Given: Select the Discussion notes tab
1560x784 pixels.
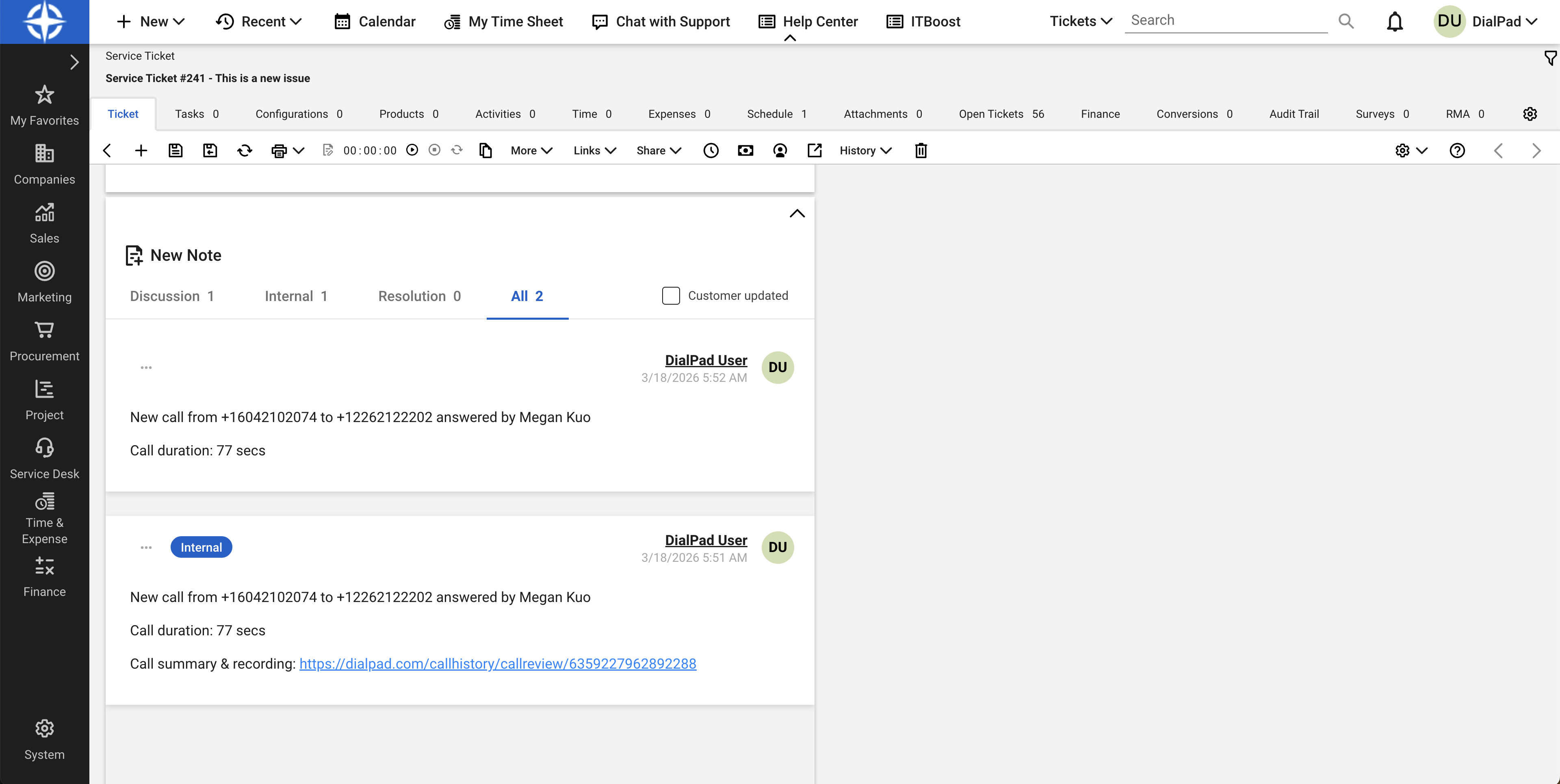Looking at the screenshot, I should [172, 296].
